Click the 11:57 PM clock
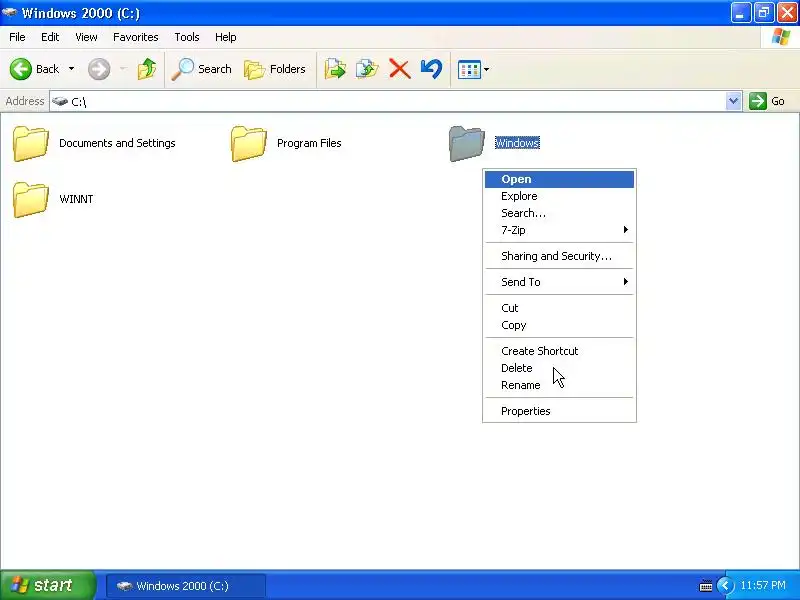800x600 pixels. (x=763, y=585)
